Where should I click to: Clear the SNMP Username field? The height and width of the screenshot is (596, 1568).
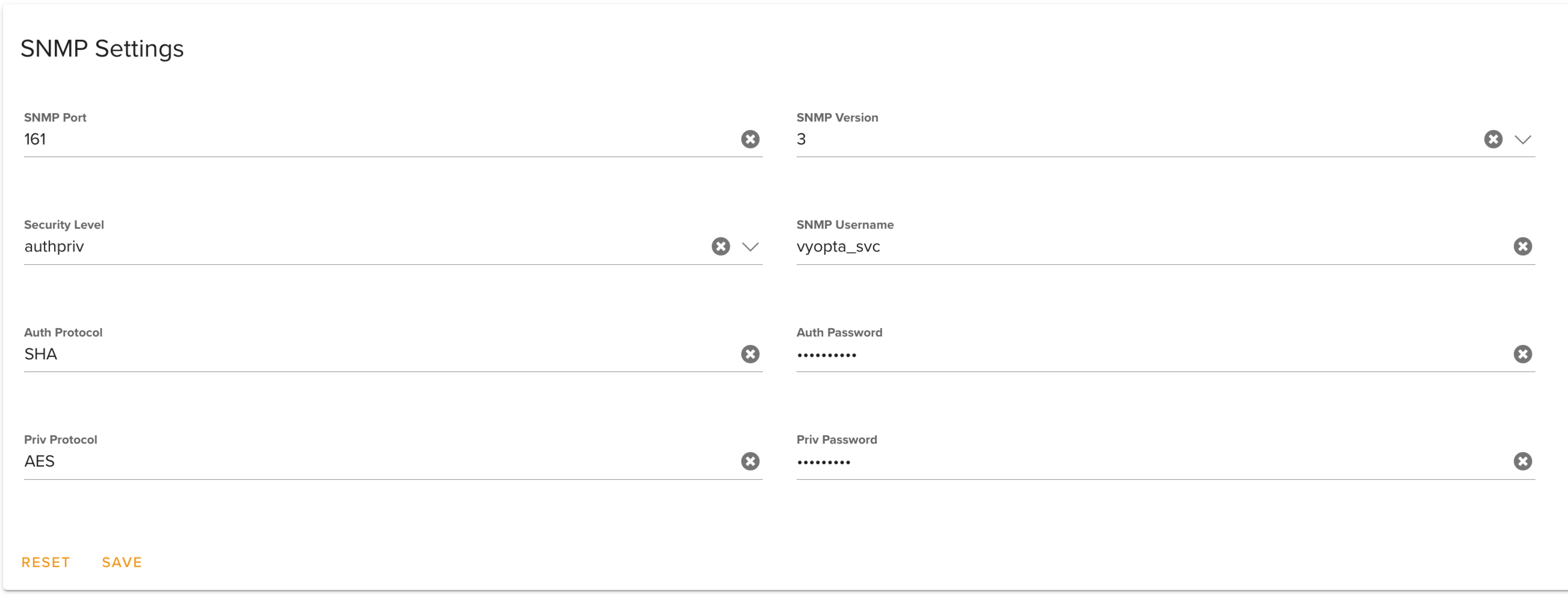(1522, 247)
